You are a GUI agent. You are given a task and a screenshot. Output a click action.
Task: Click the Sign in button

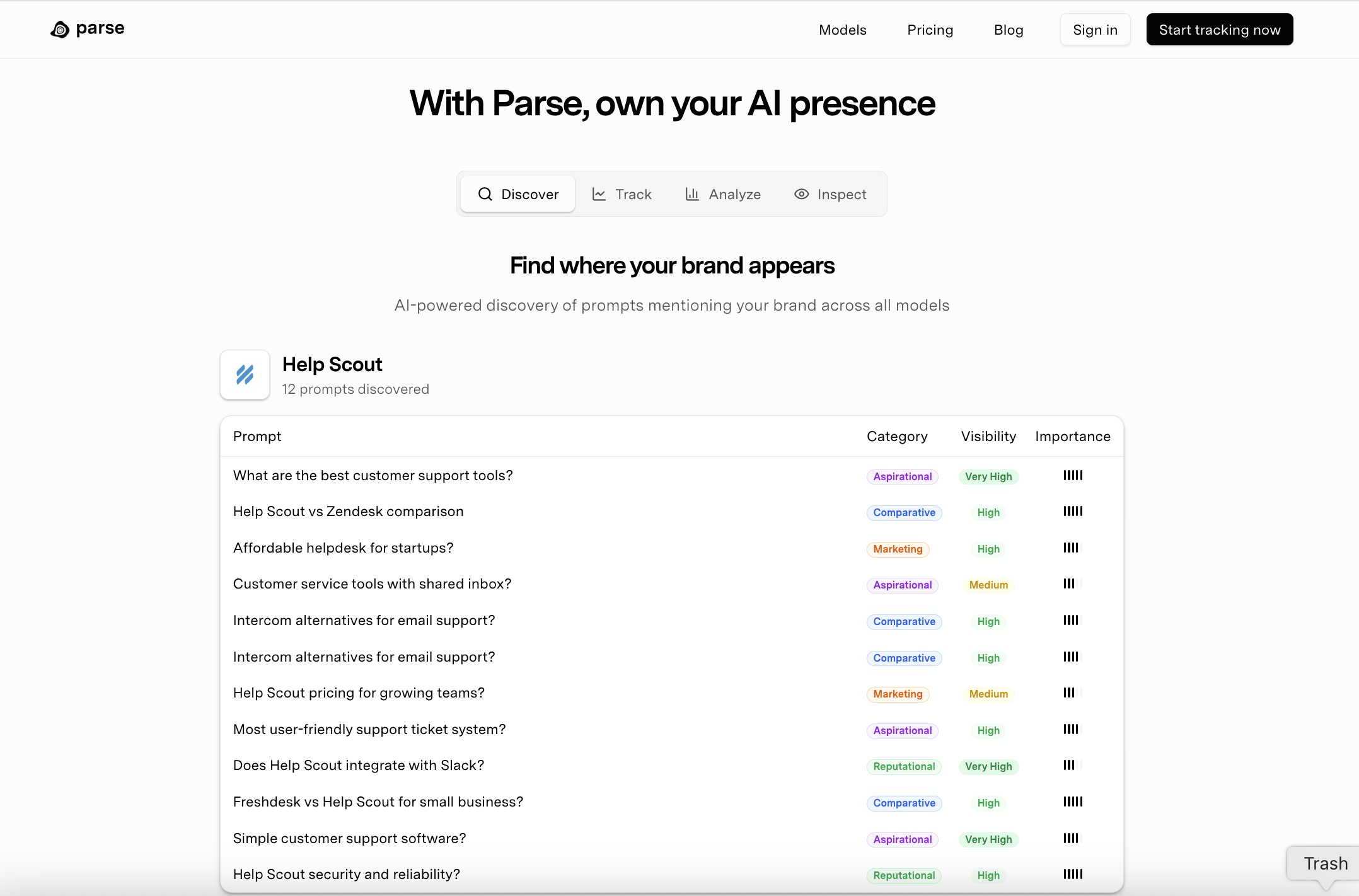[1095, 29]
